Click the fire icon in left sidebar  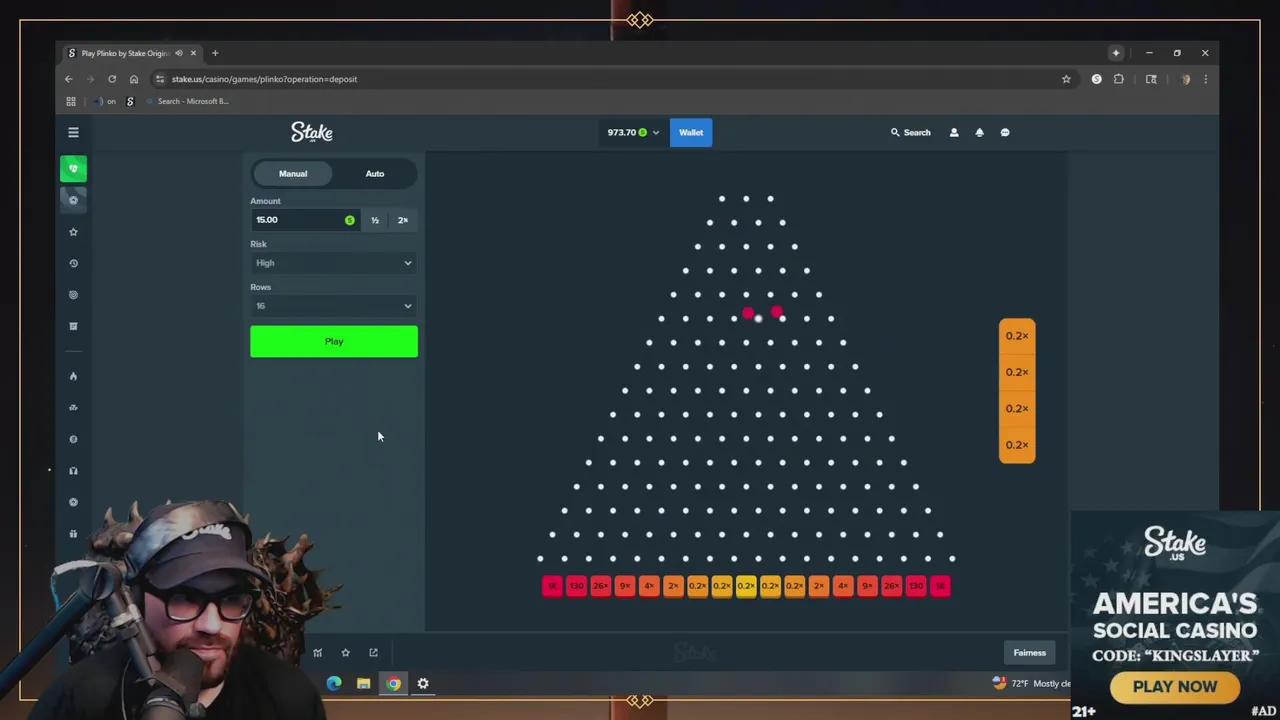tap(73, 376)
